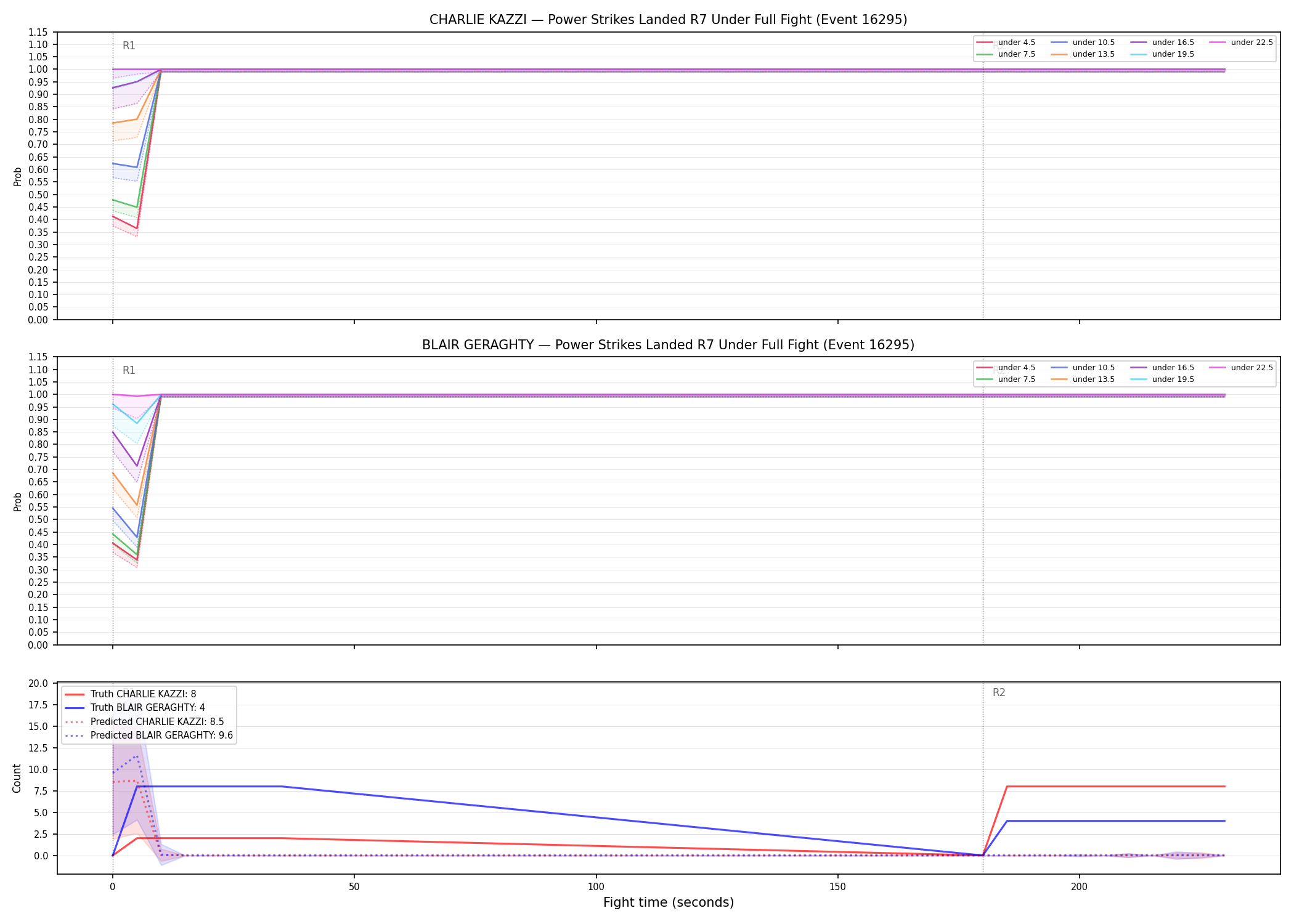This screenshot has width=1294, height=924.
Task: Click the 'Count' y-axis label
Action: pyautogui.click(x=17, y=779)
